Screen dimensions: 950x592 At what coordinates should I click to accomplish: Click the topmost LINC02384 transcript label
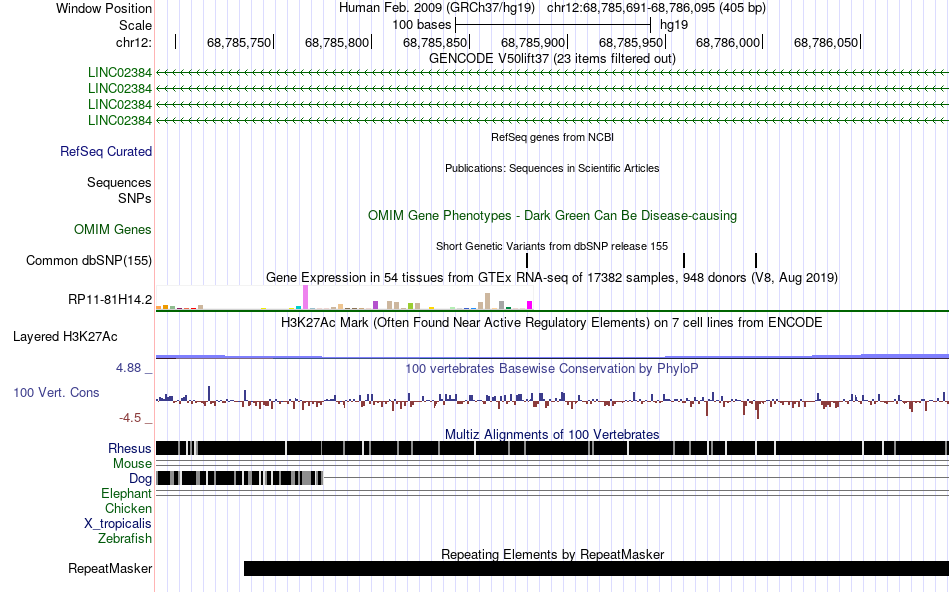pyautogui.click(x=119, y=73)
